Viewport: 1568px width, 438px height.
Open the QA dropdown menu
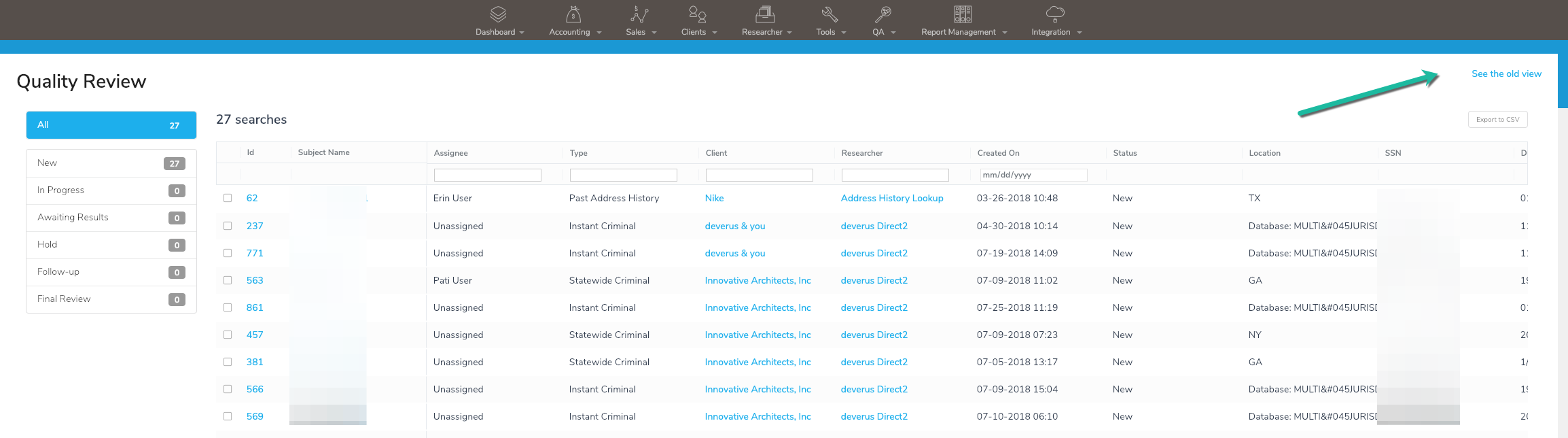click(x=884, y=32)
